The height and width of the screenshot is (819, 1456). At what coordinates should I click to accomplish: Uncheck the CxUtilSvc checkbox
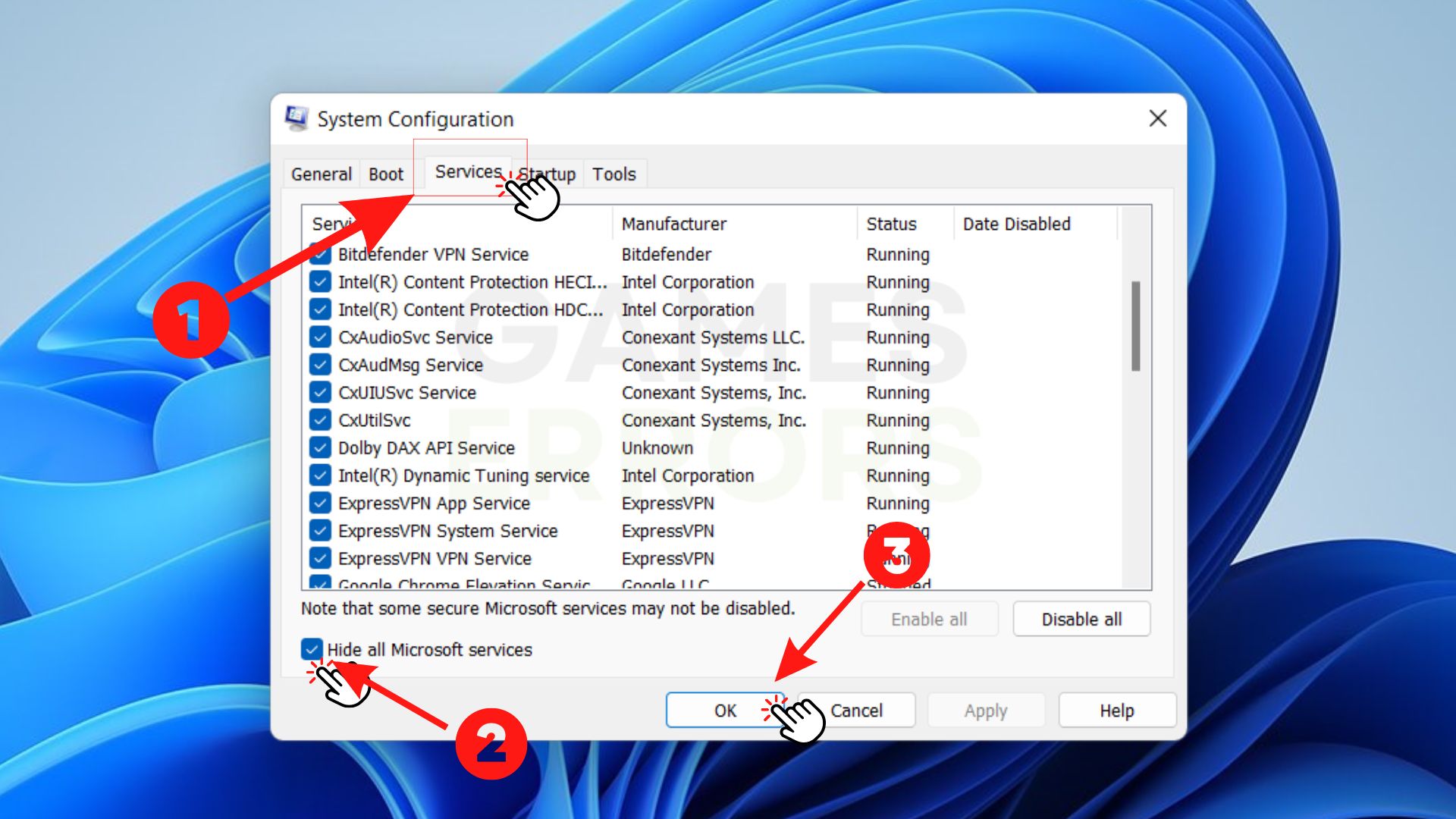[x=320, y=420]
